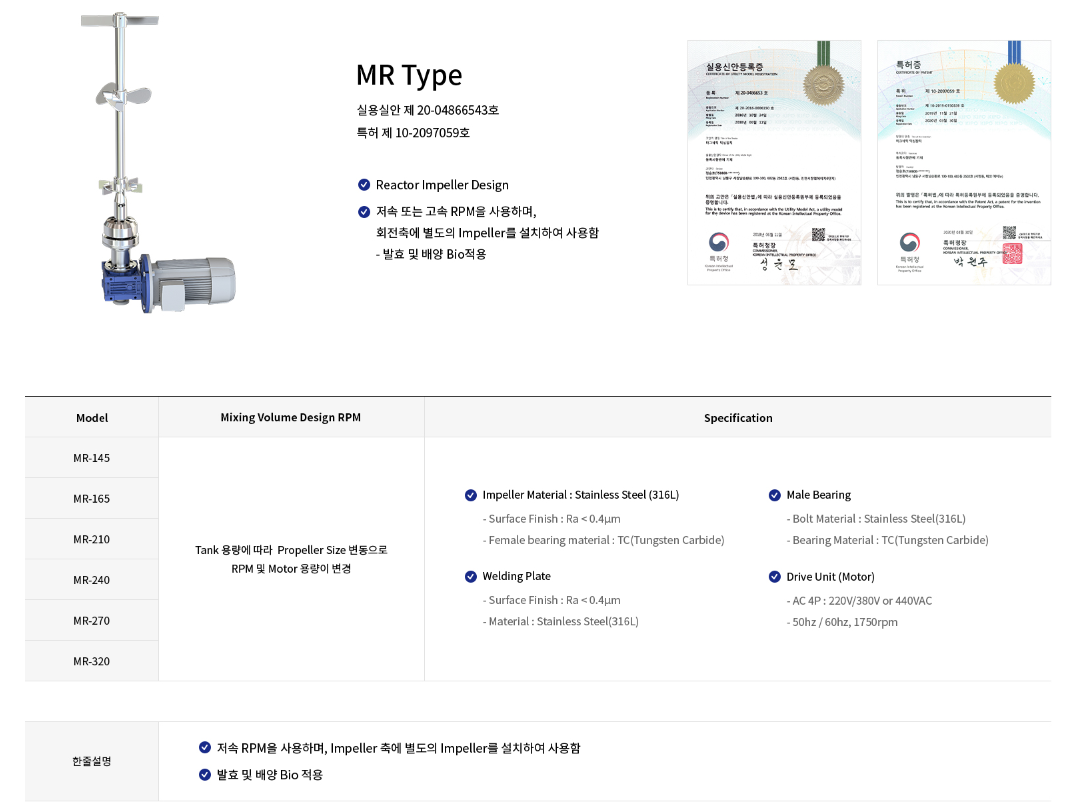
Task: Select the MR-210 model row
Action: pos(92,539)
